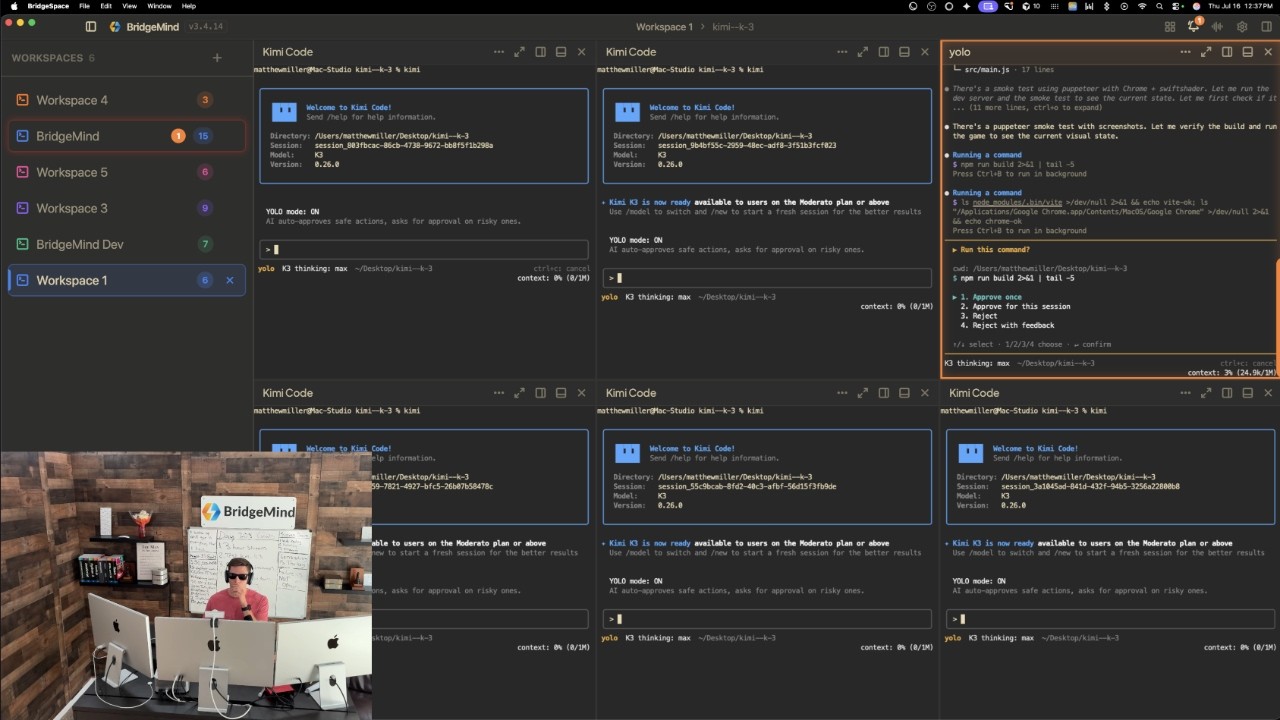Select the BridgeMind Dev workspace

coord(126,244)
